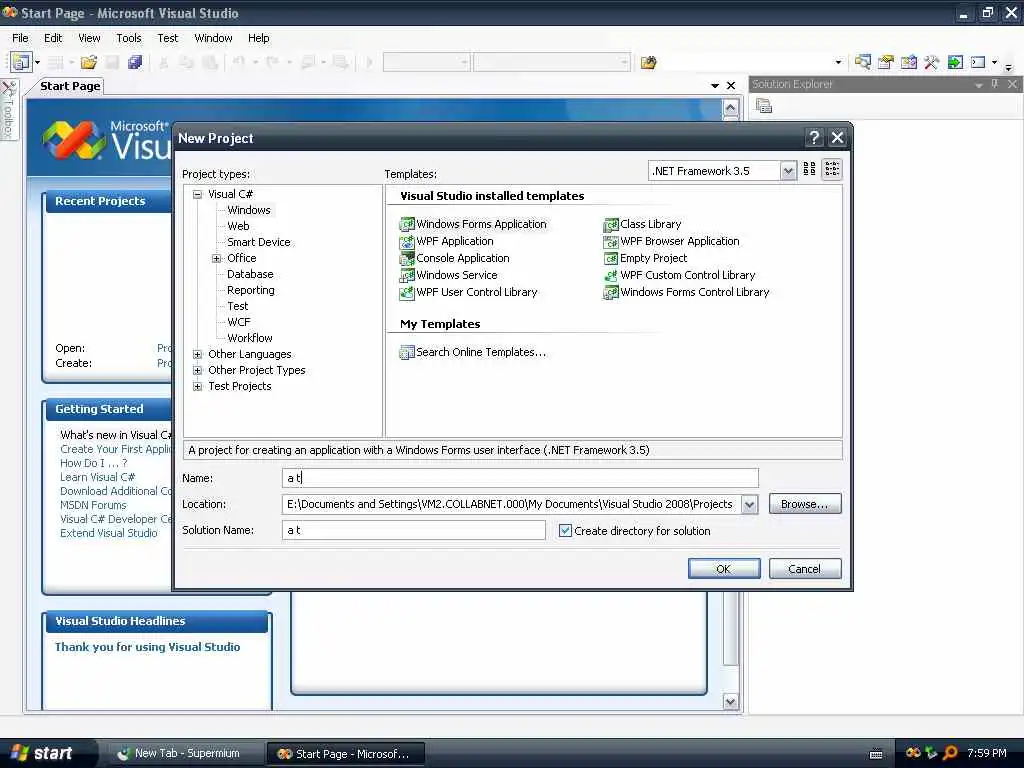This screenshot has width=1024, height=768.
Task: Click the Start Page scroll down arrow
Action: click(x=731, y=702)
